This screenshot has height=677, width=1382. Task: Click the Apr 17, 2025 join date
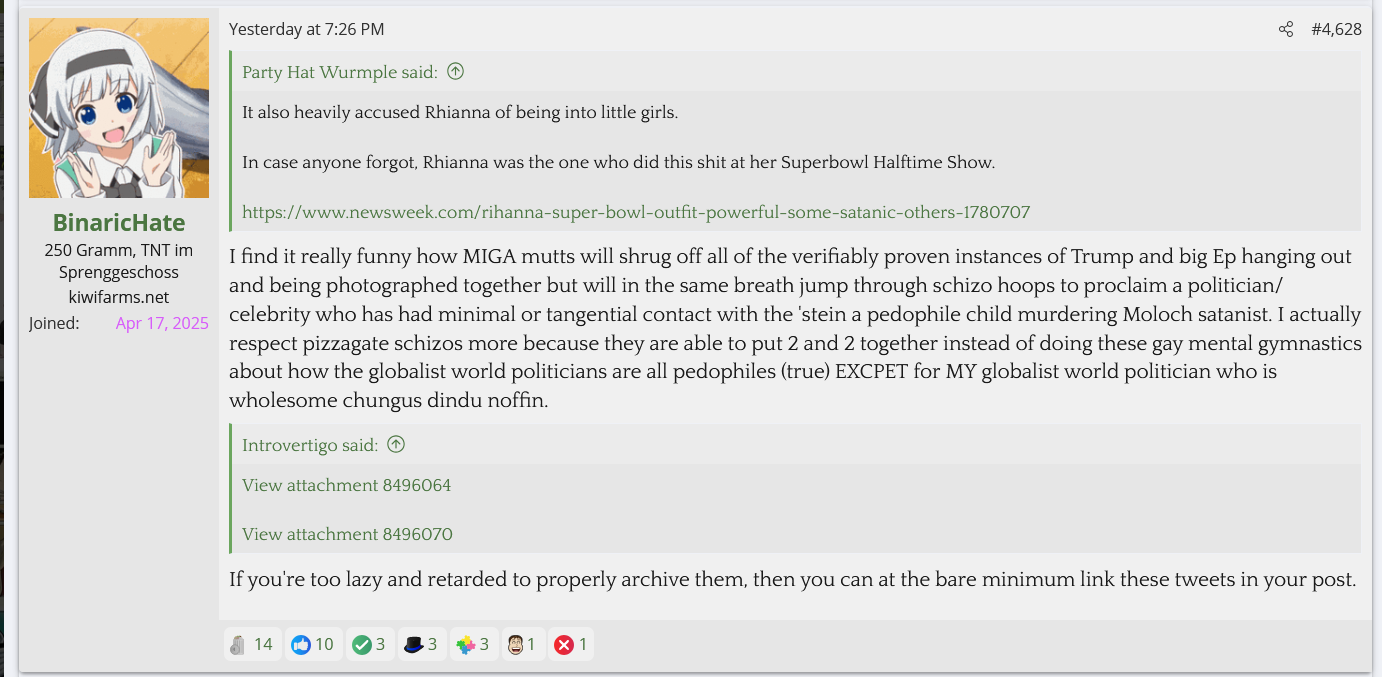tap(162, 323)
